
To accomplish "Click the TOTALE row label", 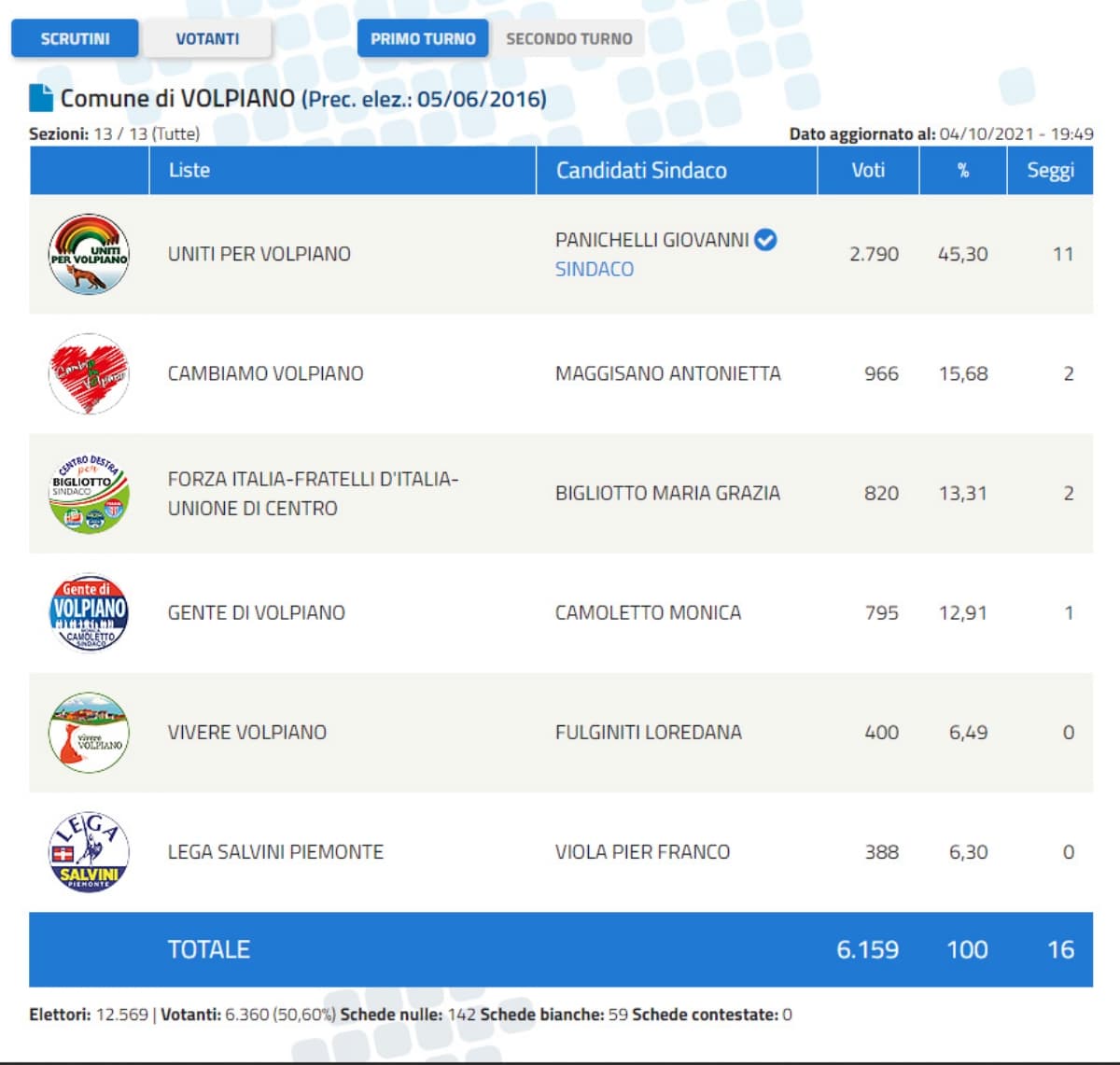I will coord(209,949).
